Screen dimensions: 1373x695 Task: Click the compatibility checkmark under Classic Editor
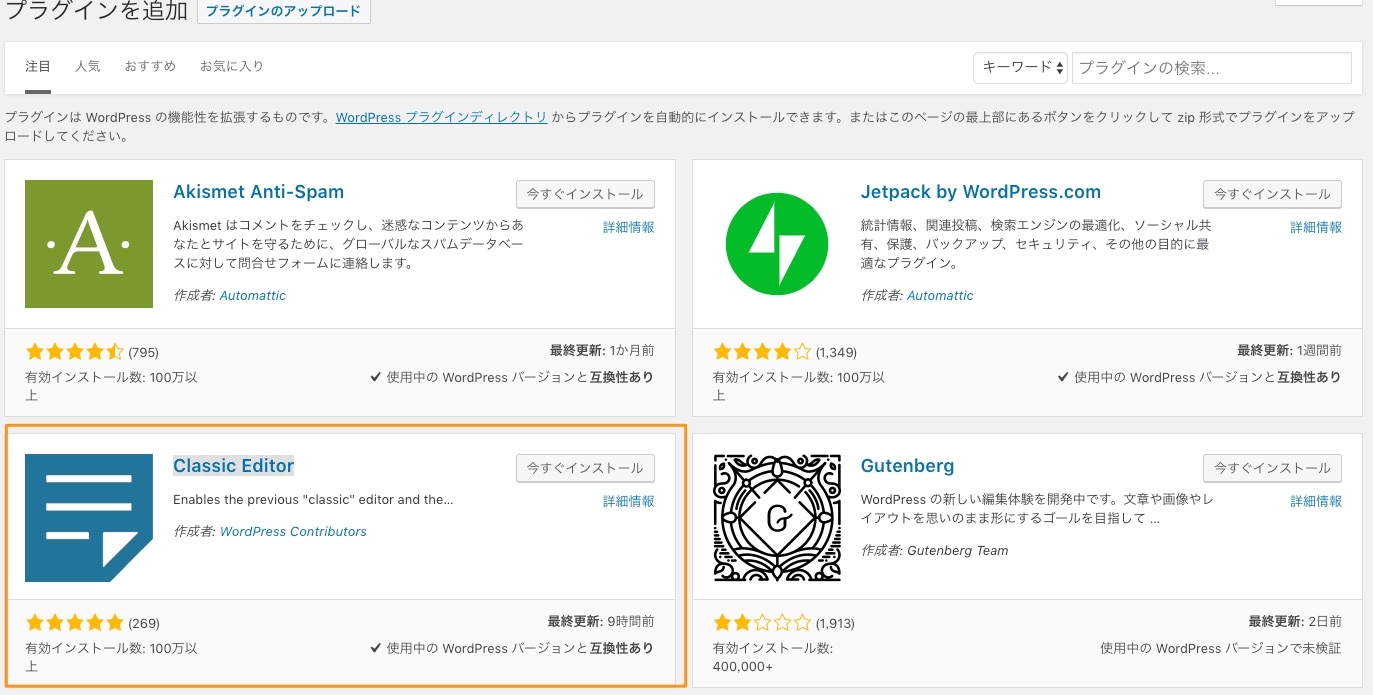[375, 649]
